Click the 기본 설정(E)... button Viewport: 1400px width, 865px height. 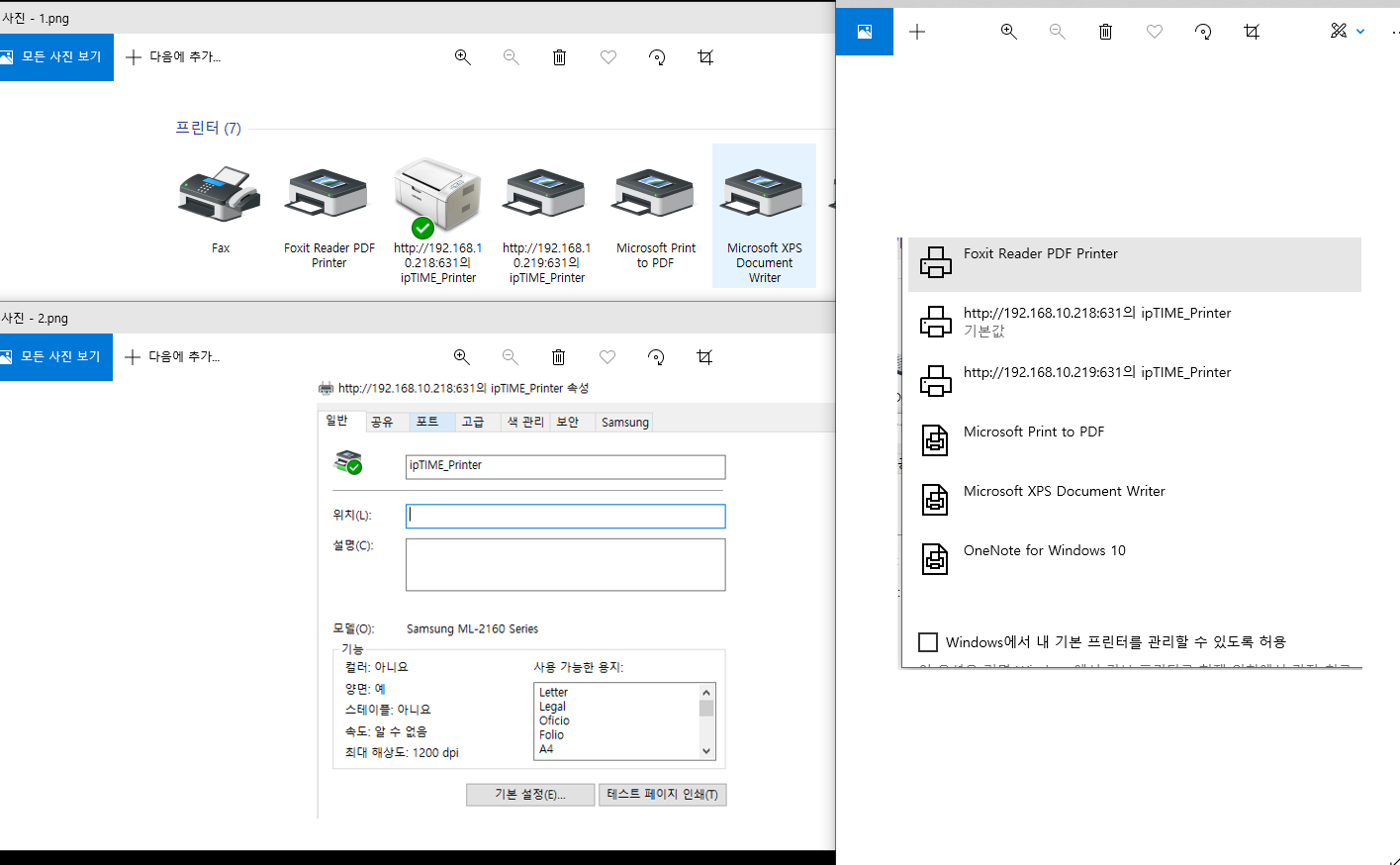pos(530,795)
